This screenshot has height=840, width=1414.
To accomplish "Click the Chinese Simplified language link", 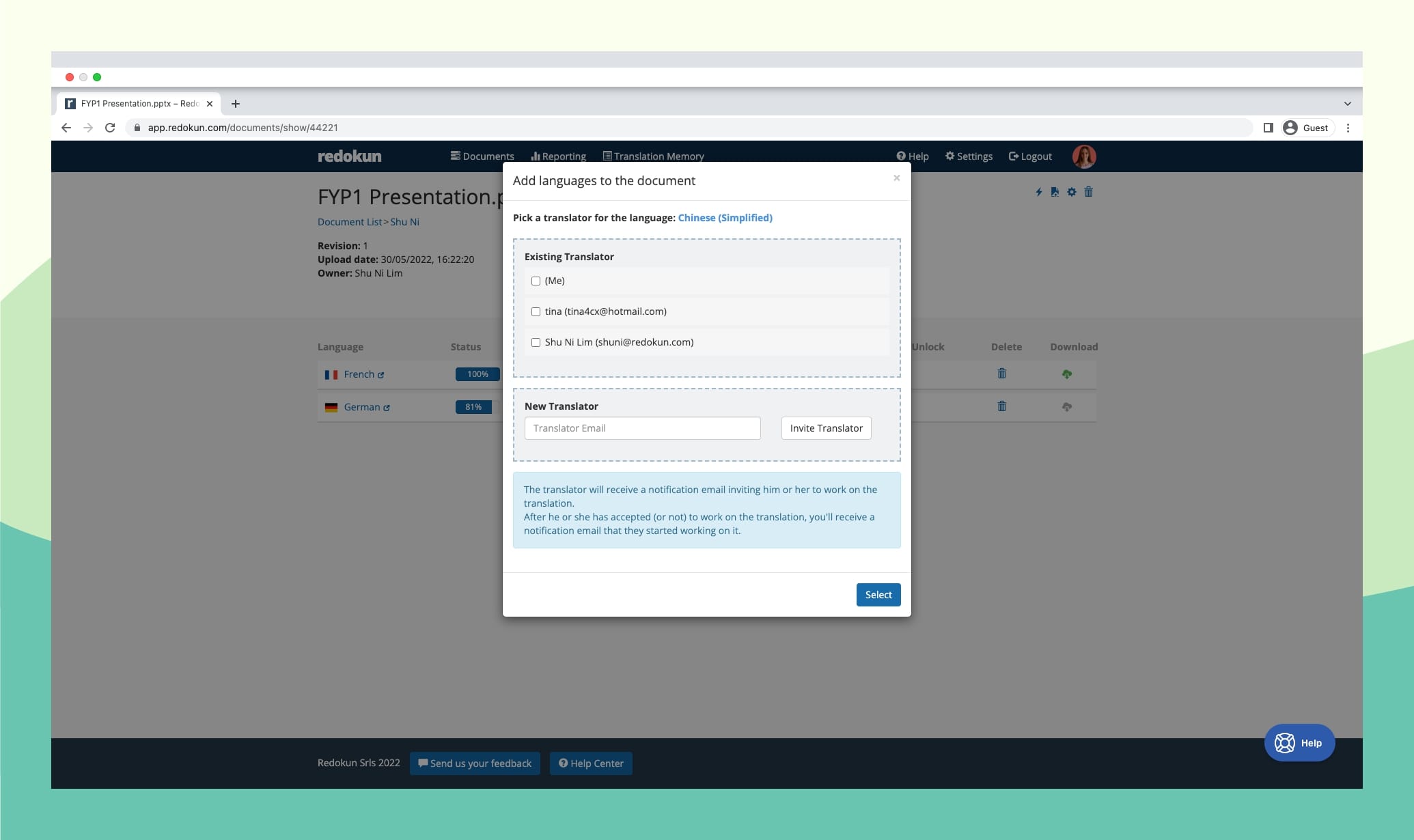I will 725,217.
